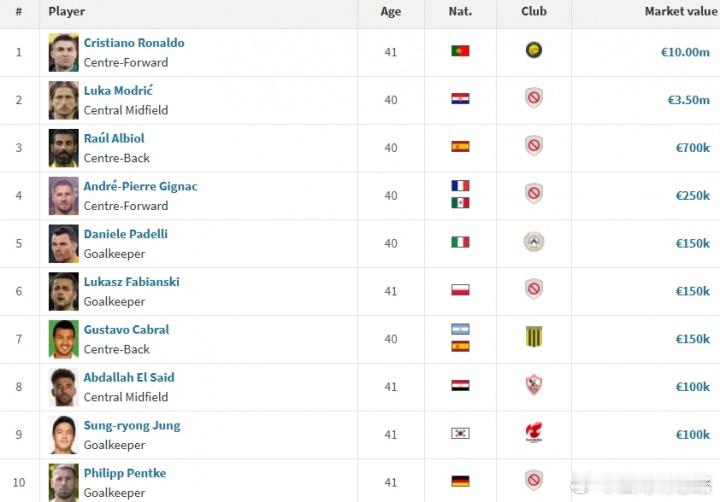Screen dimensions: 720x502
Task: Click Gustavo Cabral's yellow-black striped club crest
Action: click(534, 336)
